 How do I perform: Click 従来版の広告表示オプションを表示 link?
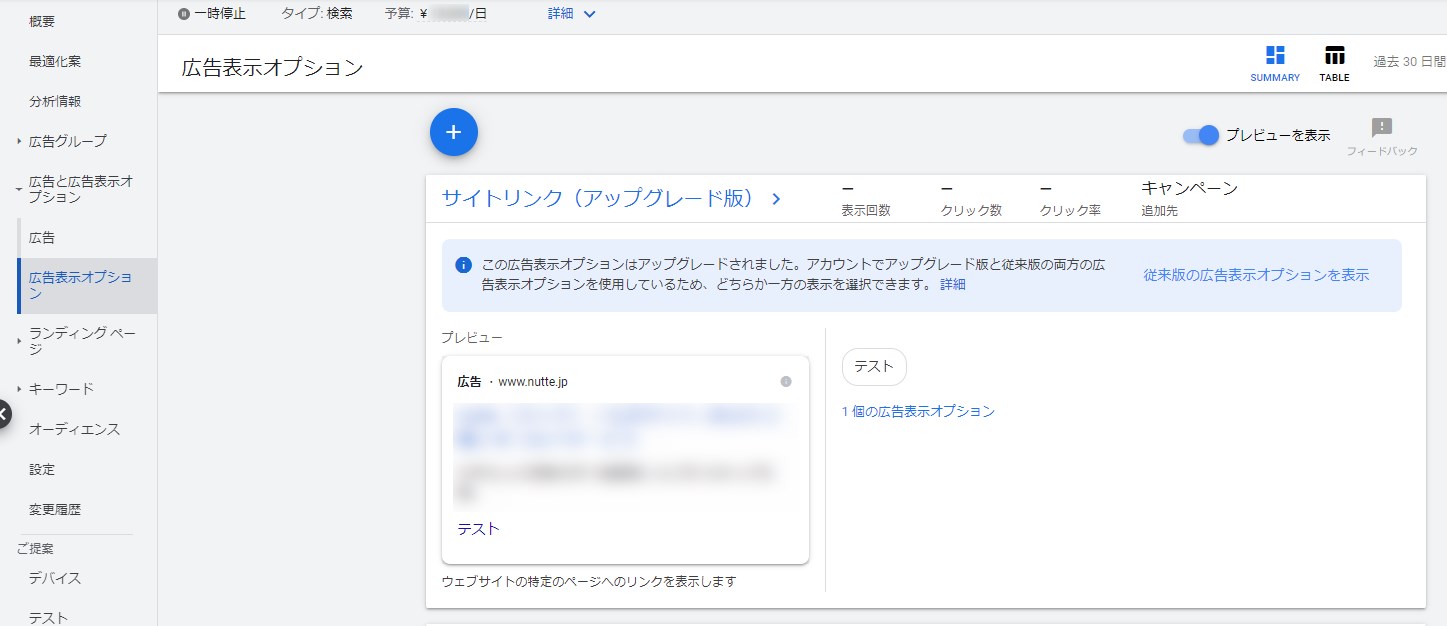coord(1256,275)
